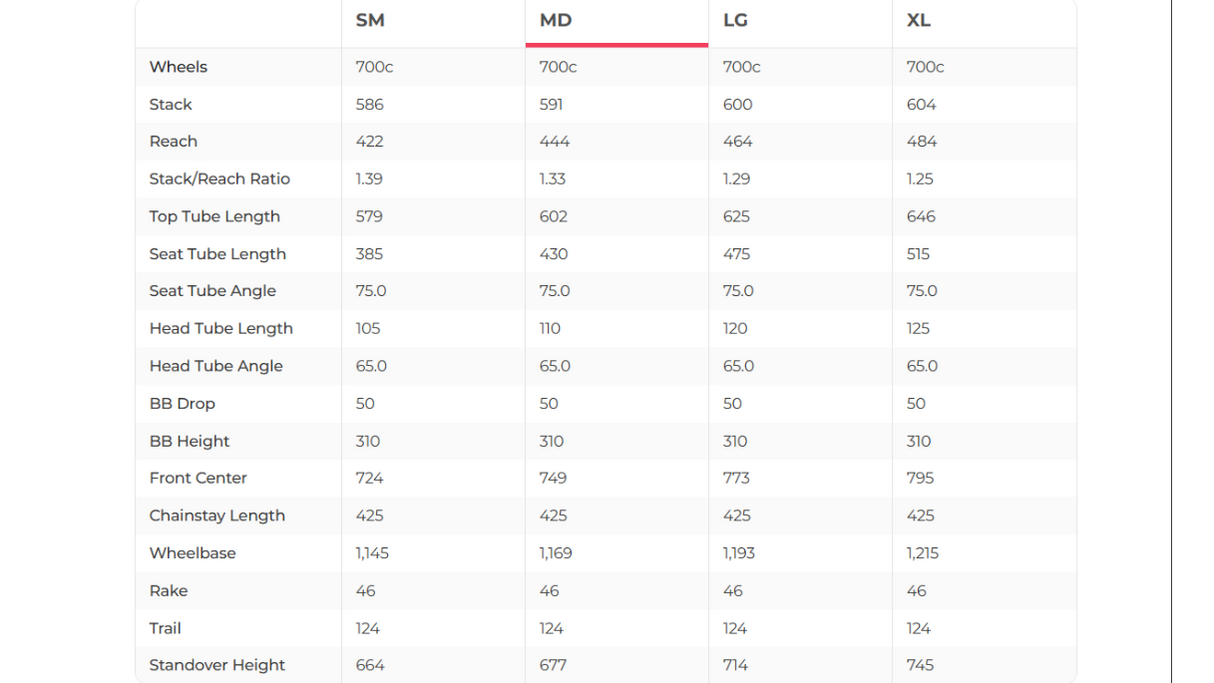Click the MD Reach value 444
1214x683 pixels.
pyautogui.click(x=554, y=142)
